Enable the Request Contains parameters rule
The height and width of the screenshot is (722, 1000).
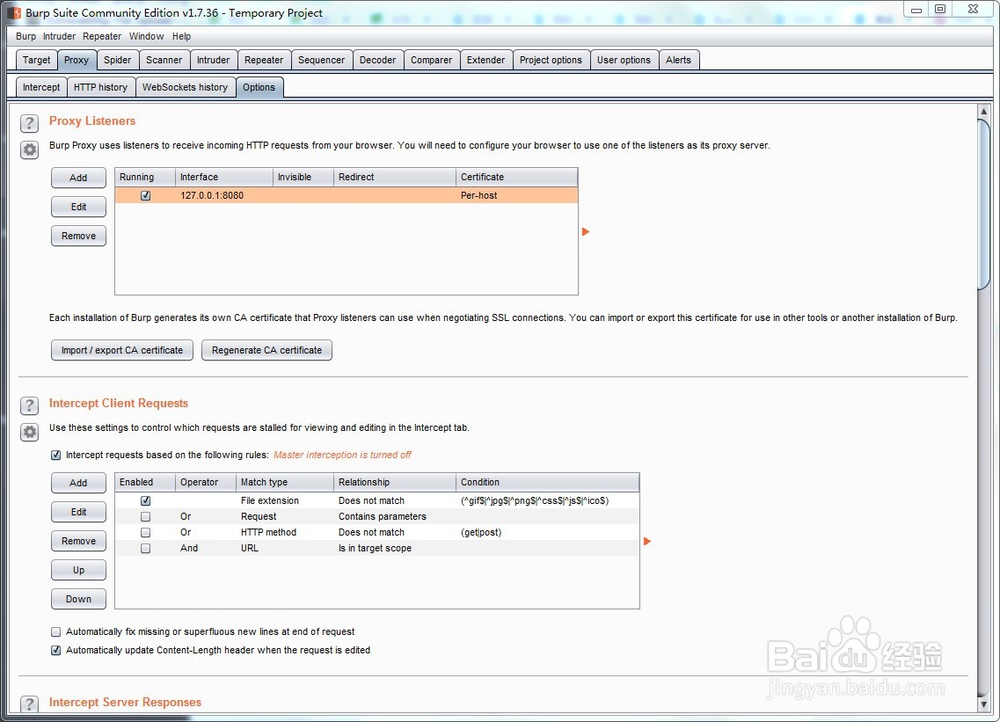coord(145,517)
